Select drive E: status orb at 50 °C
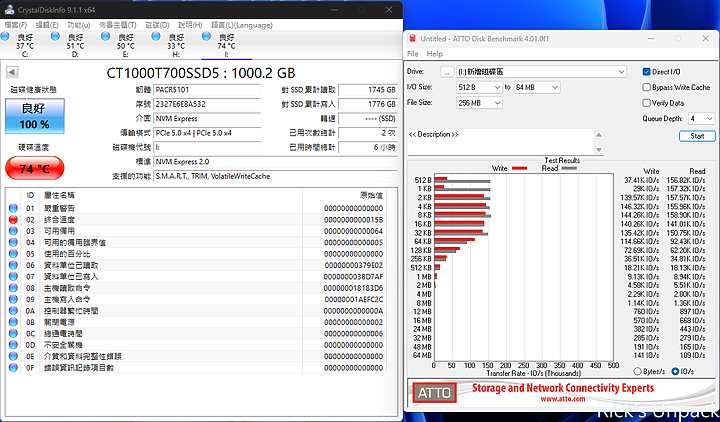 coord(106,36)
